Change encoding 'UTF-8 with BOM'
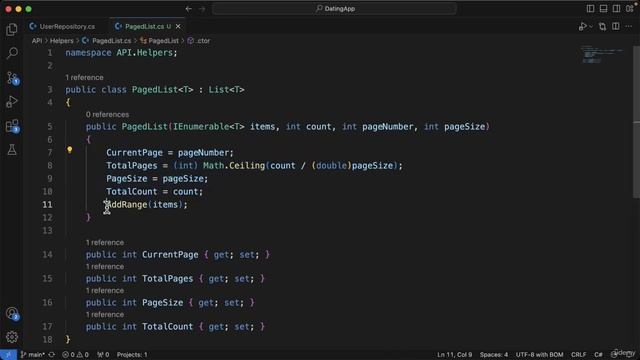The image size is (640, 360). (x=539, y=355)
